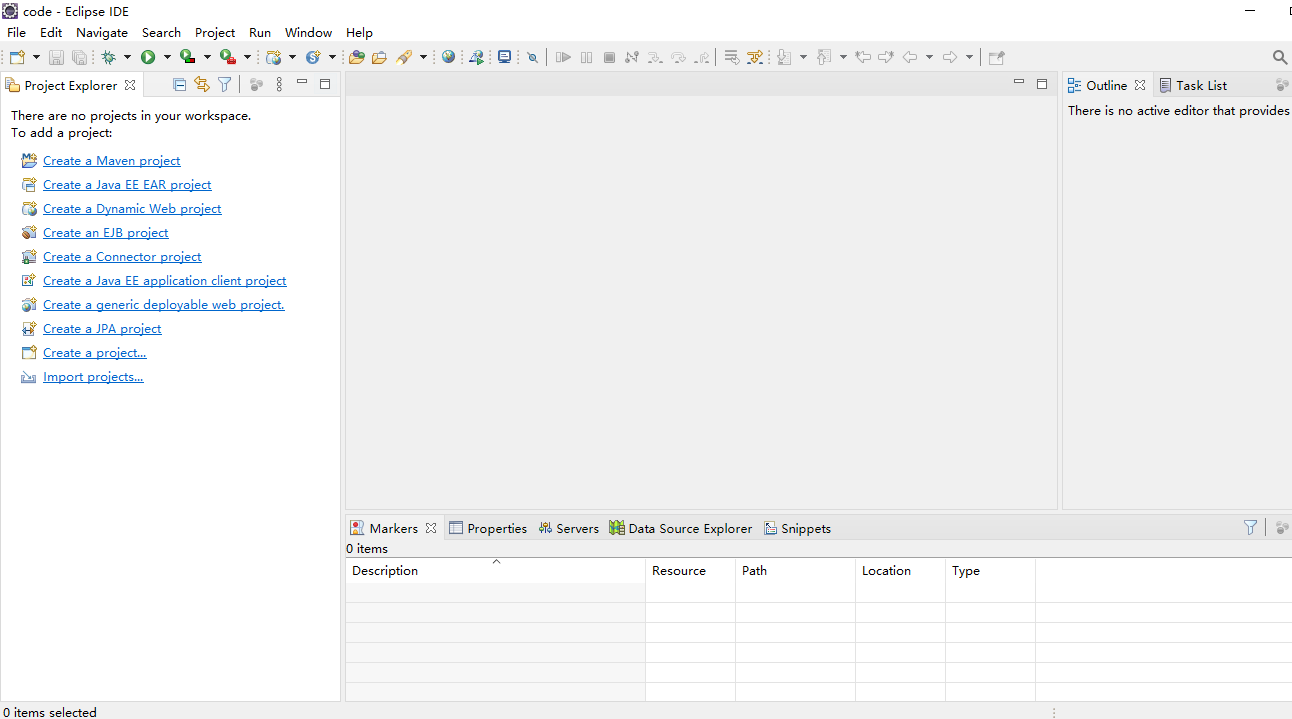
Task: Click the monitor console toolbar icon
Action: pyautogui.click(x=505, y=57)
